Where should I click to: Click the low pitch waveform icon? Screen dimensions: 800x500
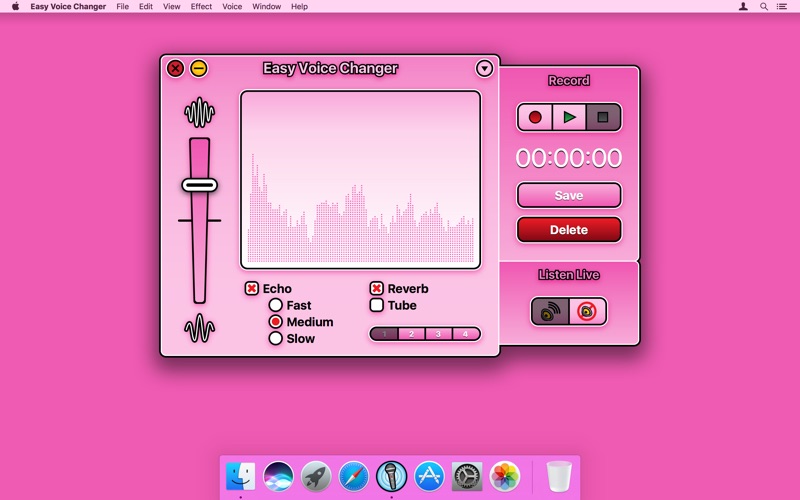pos(200,328)
